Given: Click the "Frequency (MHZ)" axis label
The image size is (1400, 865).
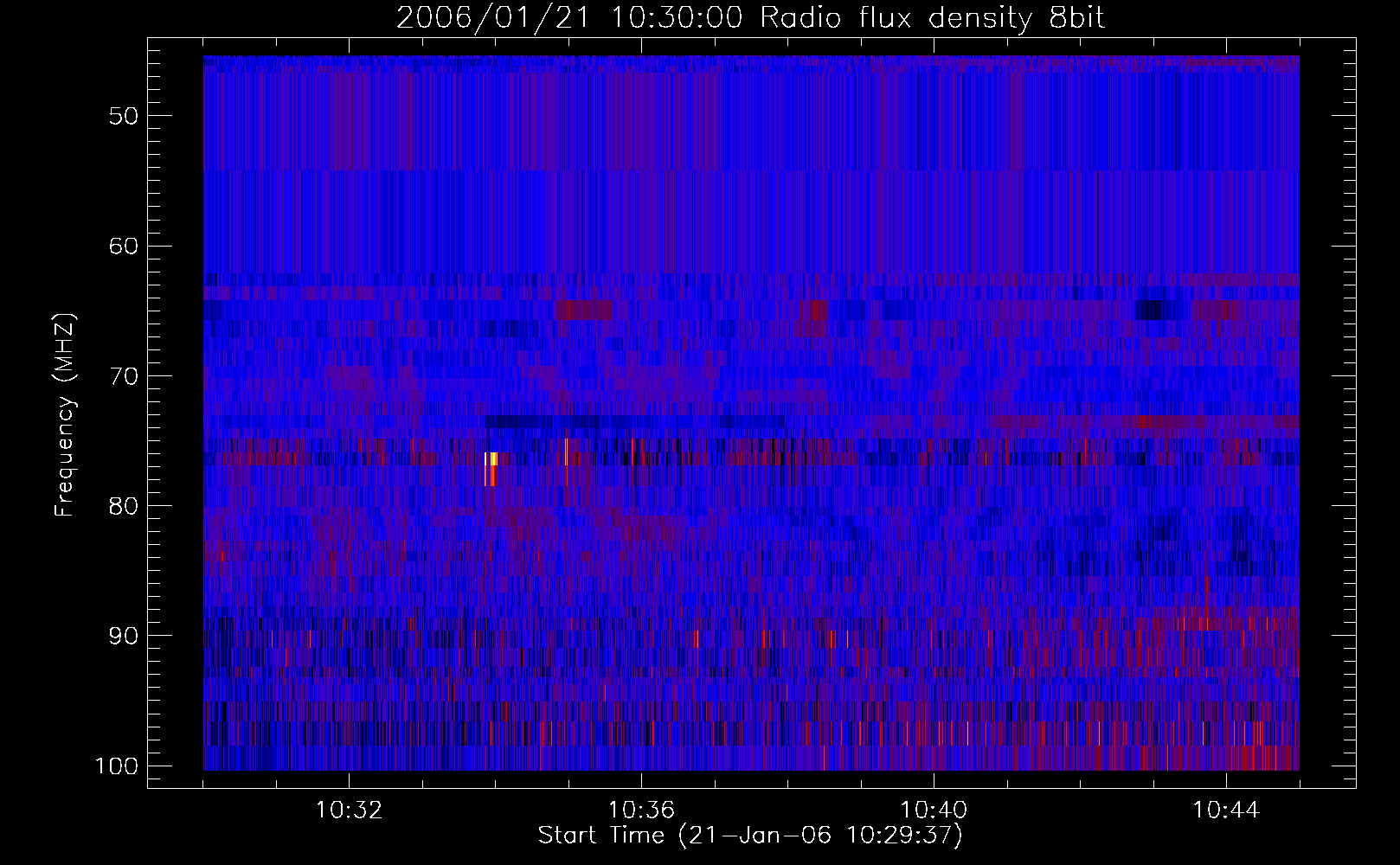Looking at the screenshot, I should coord(65,415).
